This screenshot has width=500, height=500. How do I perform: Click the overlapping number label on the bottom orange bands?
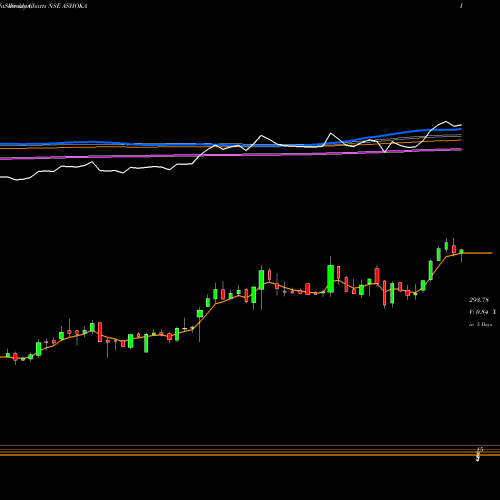[479, 454]
